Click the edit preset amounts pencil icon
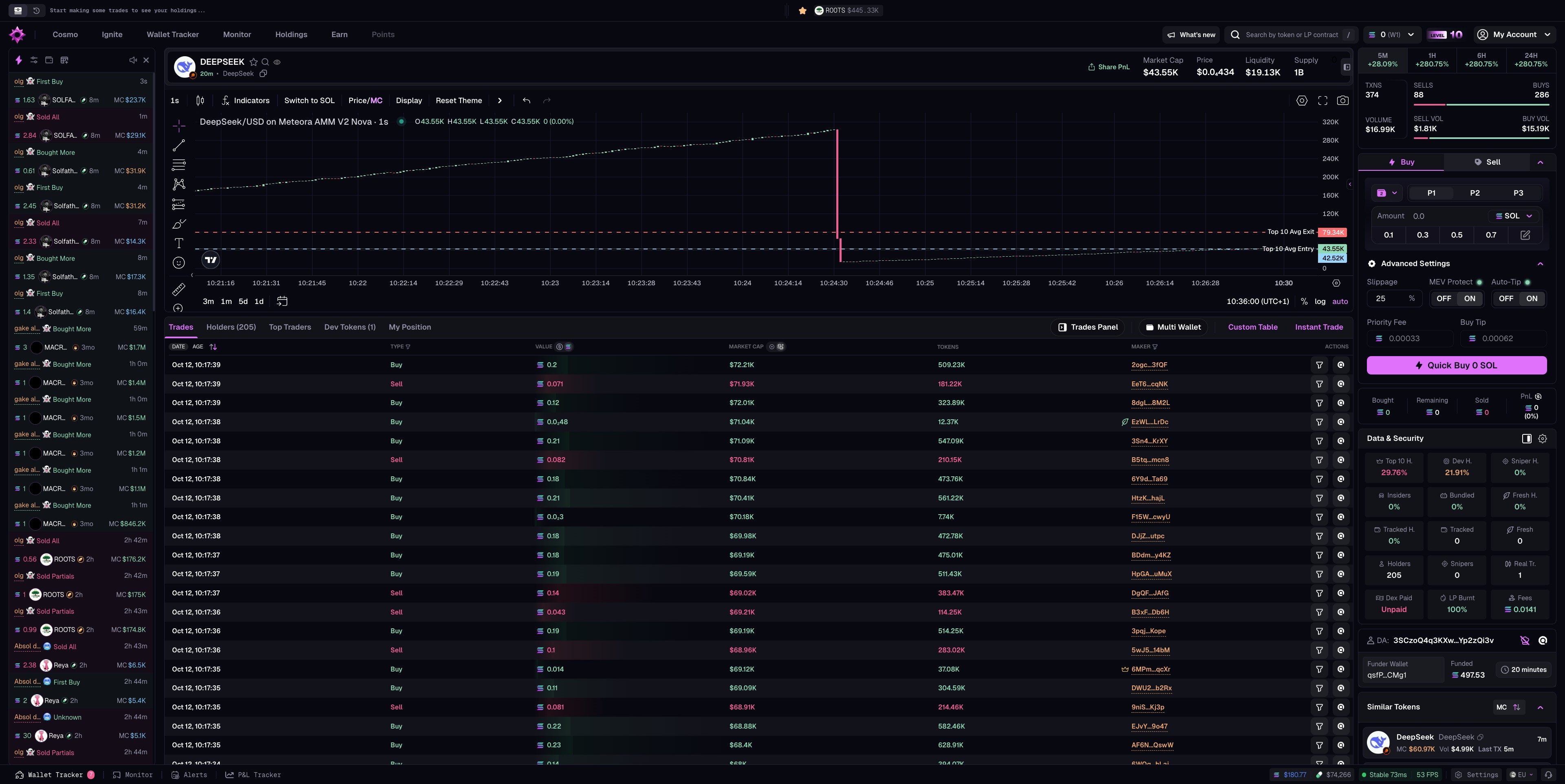 point(1525,235)
